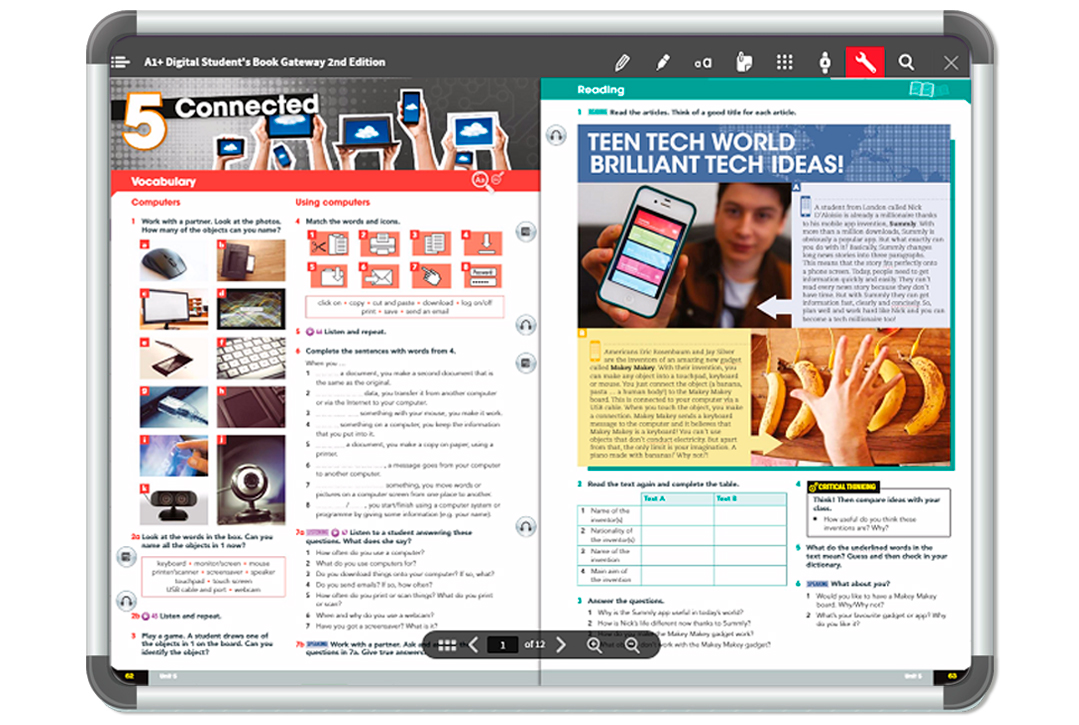1079x725 pixels.
Task: Open the sticky notes tool
Action: pyautogui.click(x=743, y=62)
